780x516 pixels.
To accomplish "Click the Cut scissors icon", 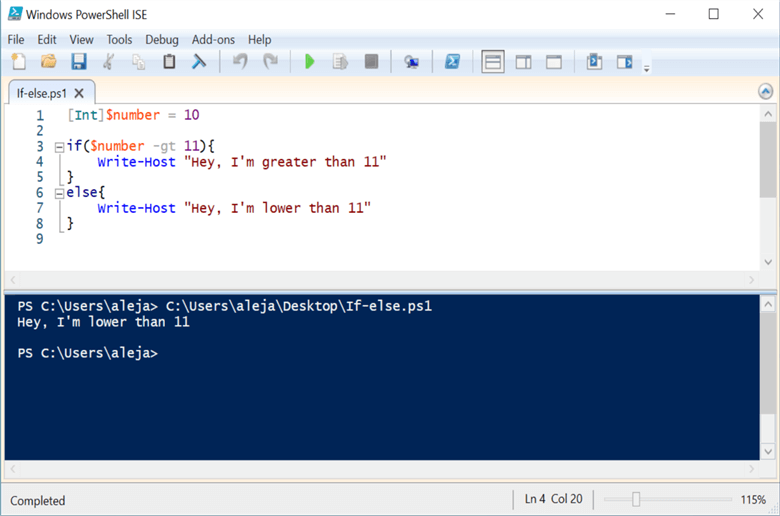I will pyautogui.click(x=108, y=62).
